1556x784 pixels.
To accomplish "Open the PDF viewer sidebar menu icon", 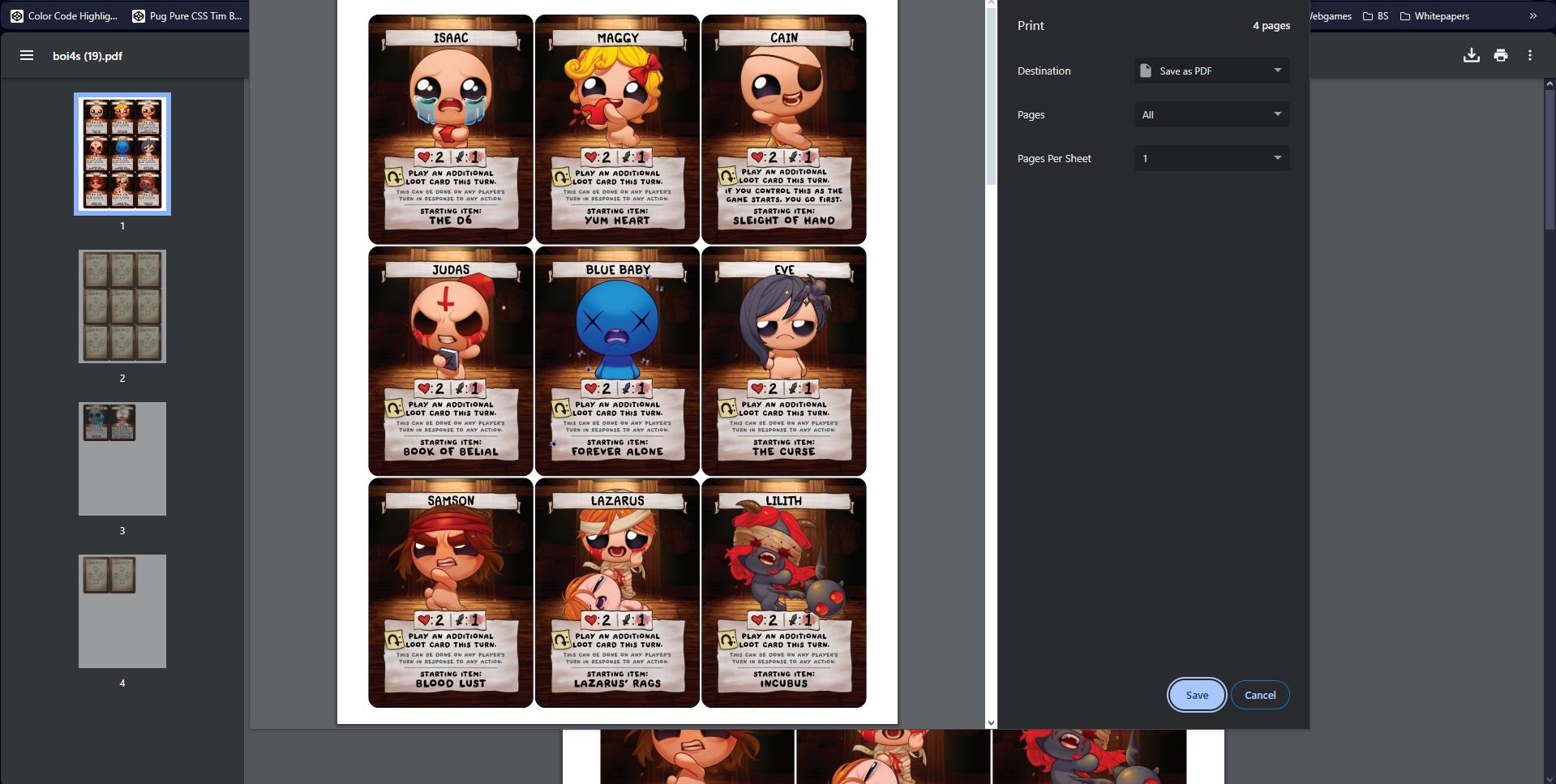I will 27,55.
